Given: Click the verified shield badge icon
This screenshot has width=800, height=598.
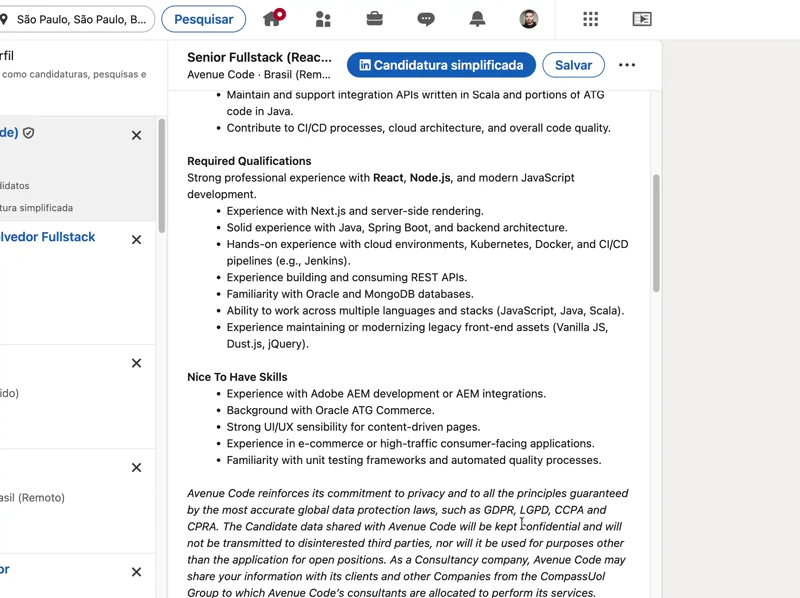Looking at the screenshot, I should pyautogui.click(x=29, y=133).
